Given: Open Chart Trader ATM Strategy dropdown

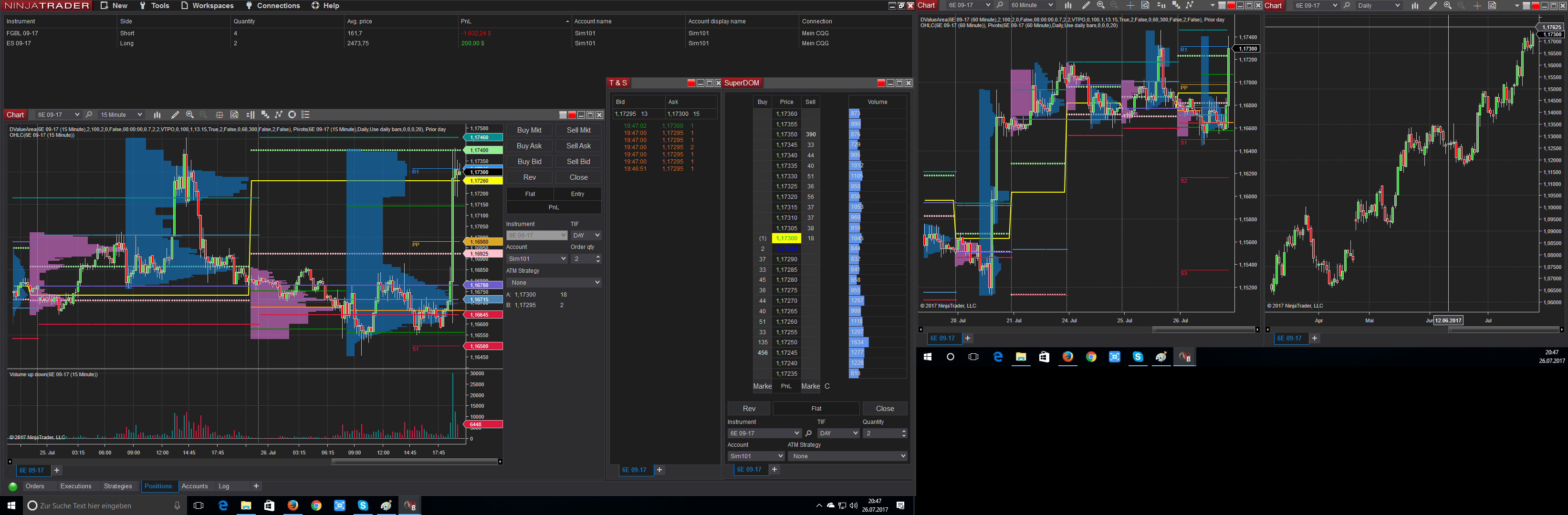Looking at the screenshot, I should tap(554, 283).
